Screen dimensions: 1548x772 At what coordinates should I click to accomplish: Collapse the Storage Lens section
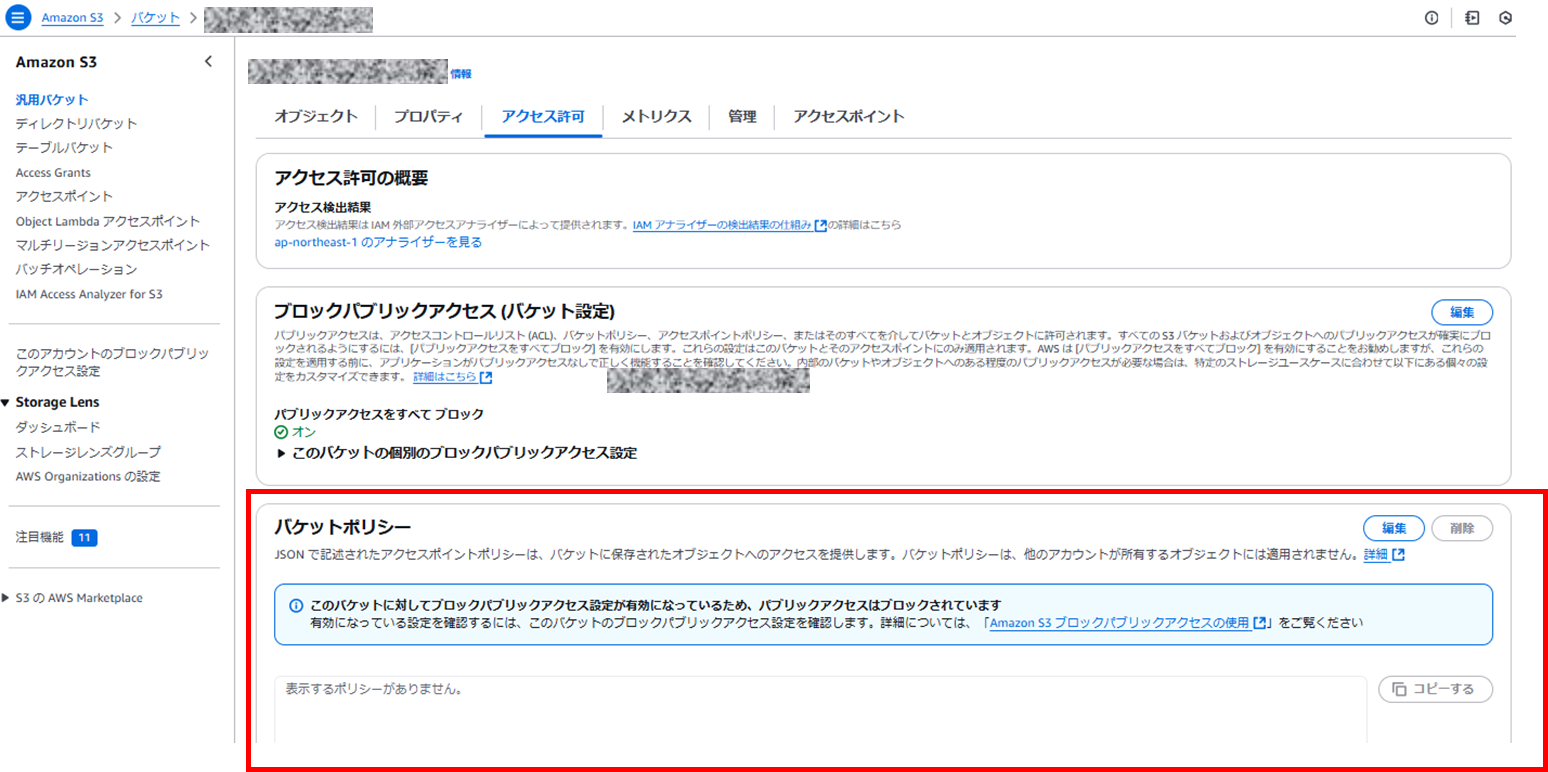tap(7, 403)
